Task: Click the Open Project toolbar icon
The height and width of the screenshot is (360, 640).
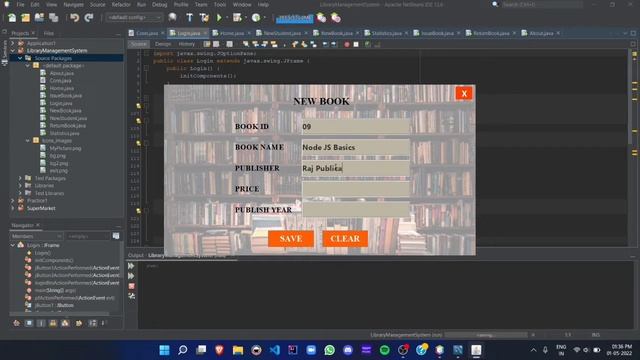Action: point(40,18)
